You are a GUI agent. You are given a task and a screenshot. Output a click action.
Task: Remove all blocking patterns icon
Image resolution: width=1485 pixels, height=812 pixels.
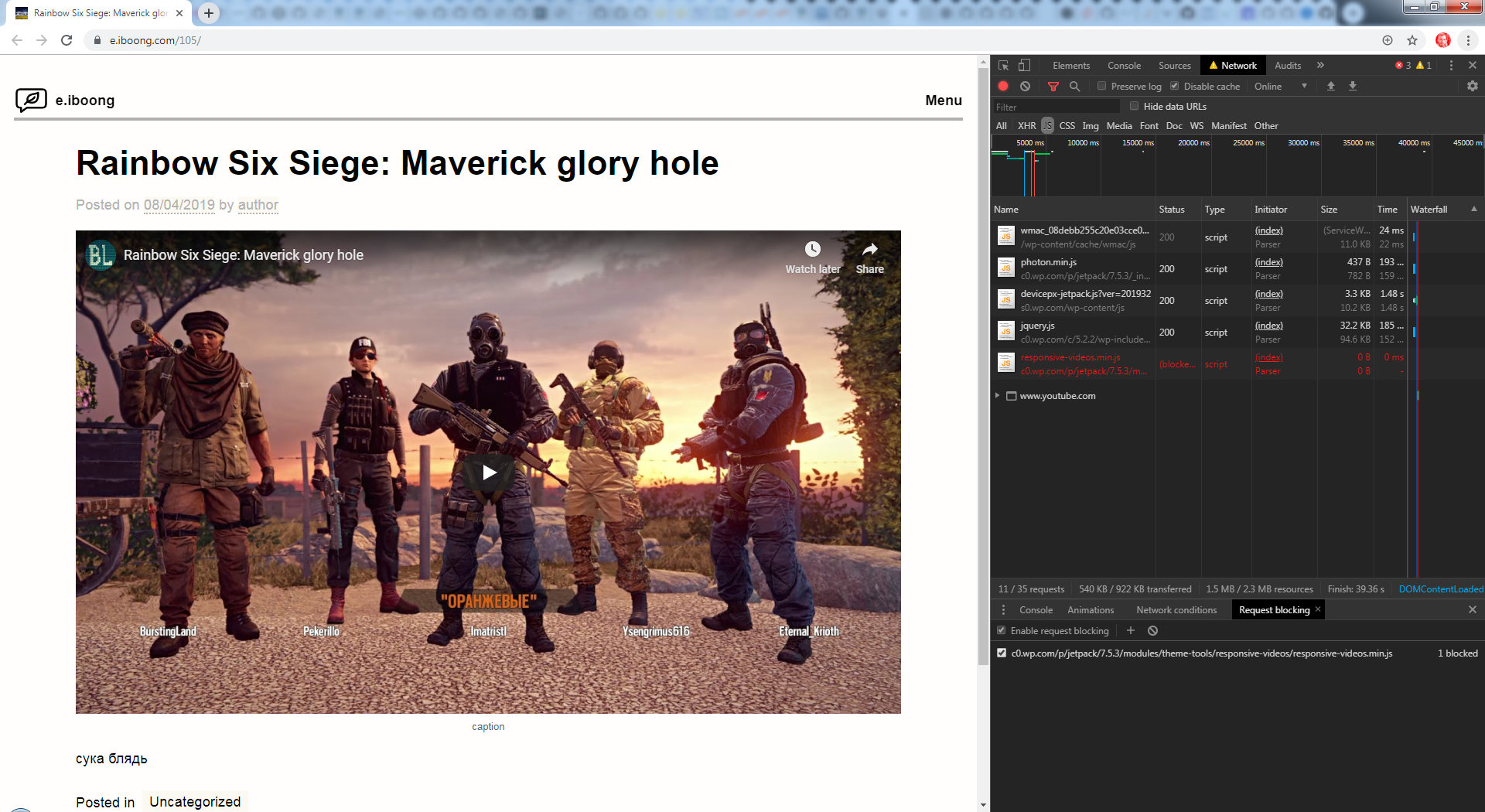[x=1152, y=631]
